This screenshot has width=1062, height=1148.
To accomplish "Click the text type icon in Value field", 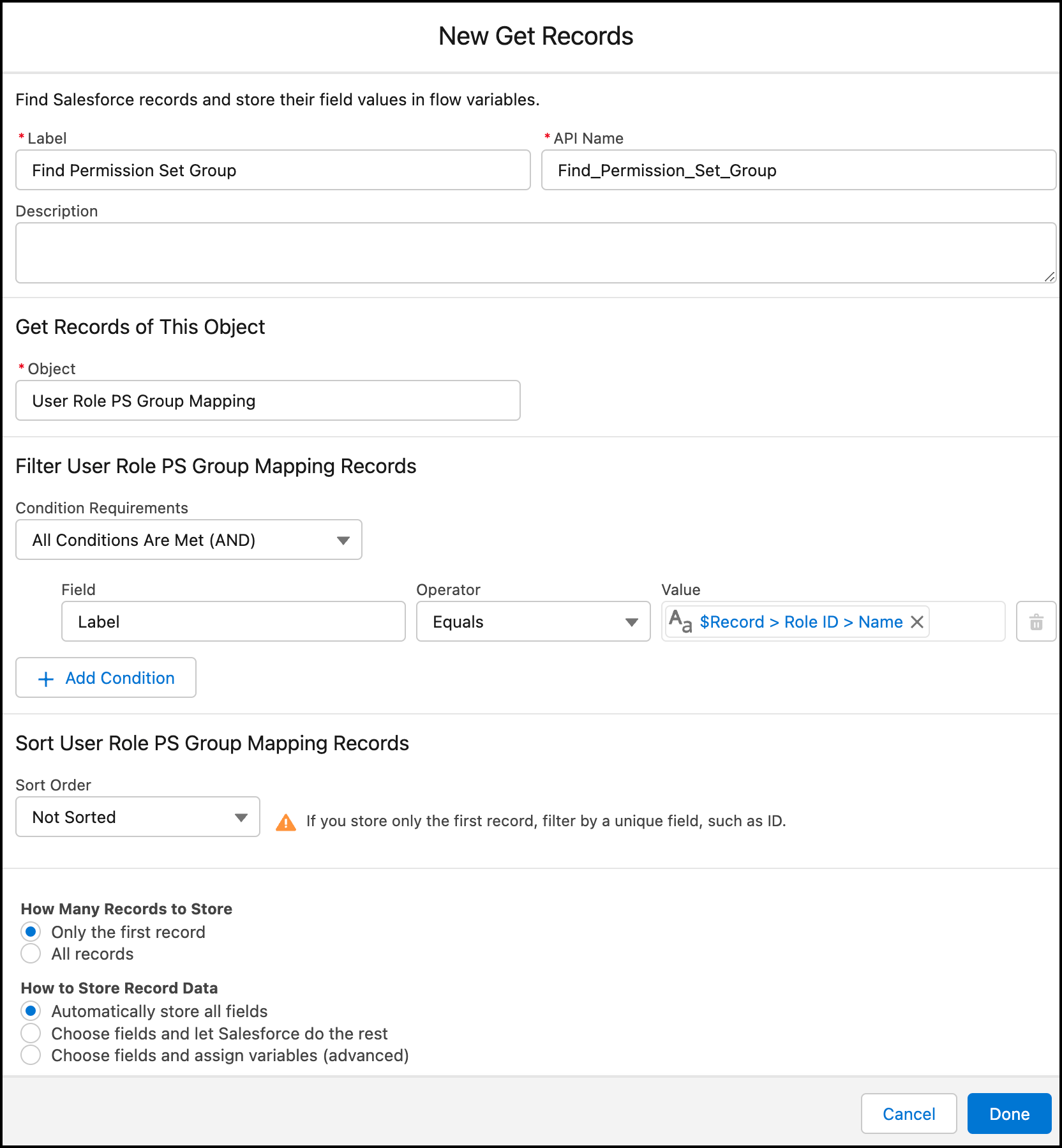I will pyautogui.click(x=680, y=621).
